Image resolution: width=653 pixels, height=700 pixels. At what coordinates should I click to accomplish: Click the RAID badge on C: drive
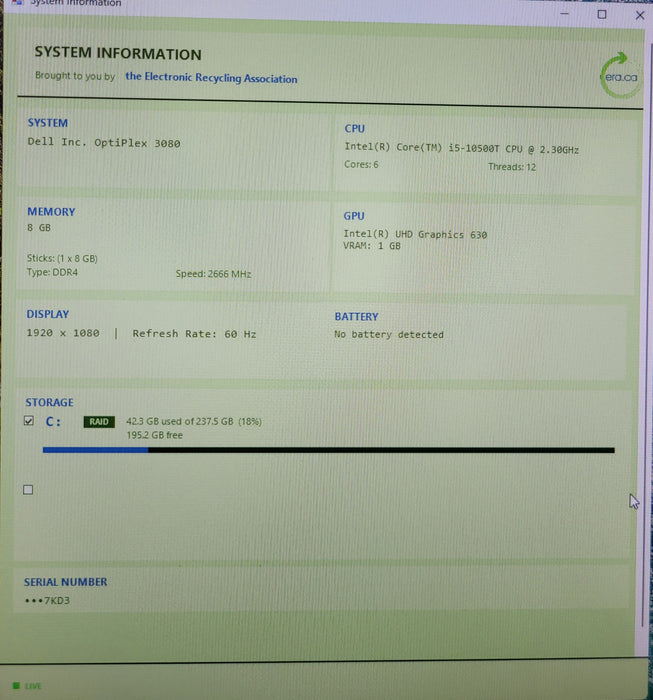pyautogui.click(x=99, y=422)
